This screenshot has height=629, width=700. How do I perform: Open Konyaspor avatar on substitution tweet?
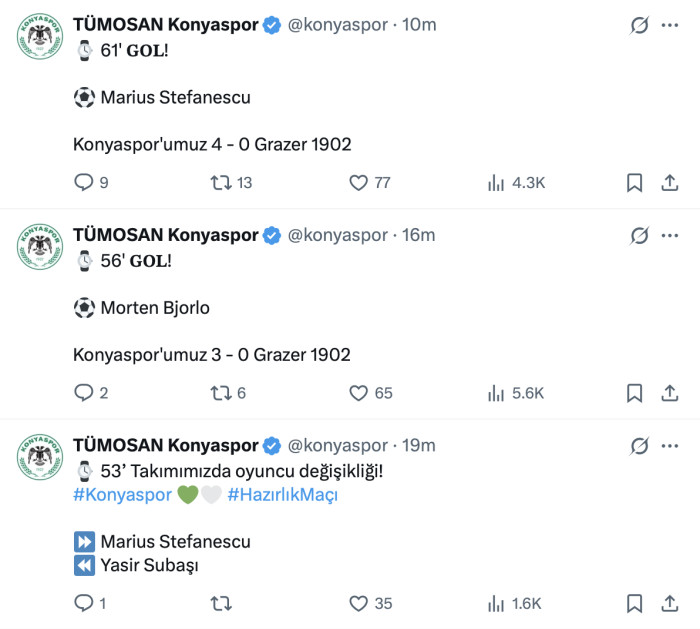[40, 457]
